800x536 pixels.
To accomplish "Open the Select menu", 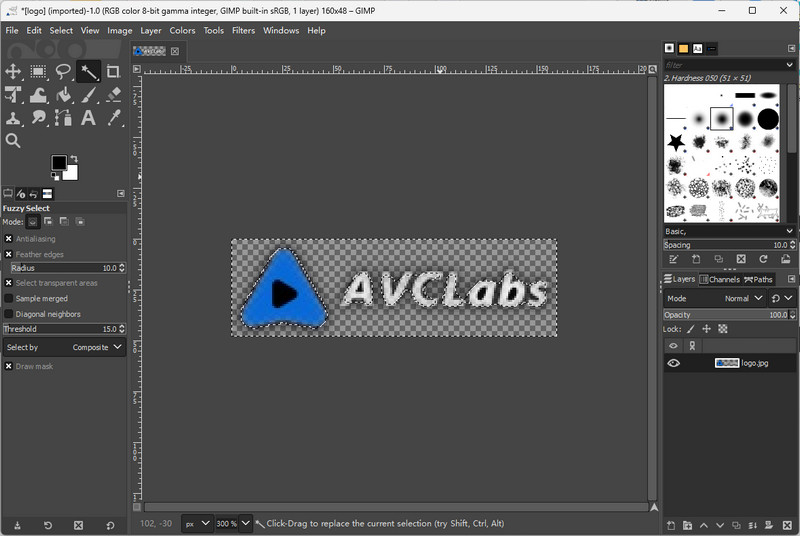I will point(61,31).
